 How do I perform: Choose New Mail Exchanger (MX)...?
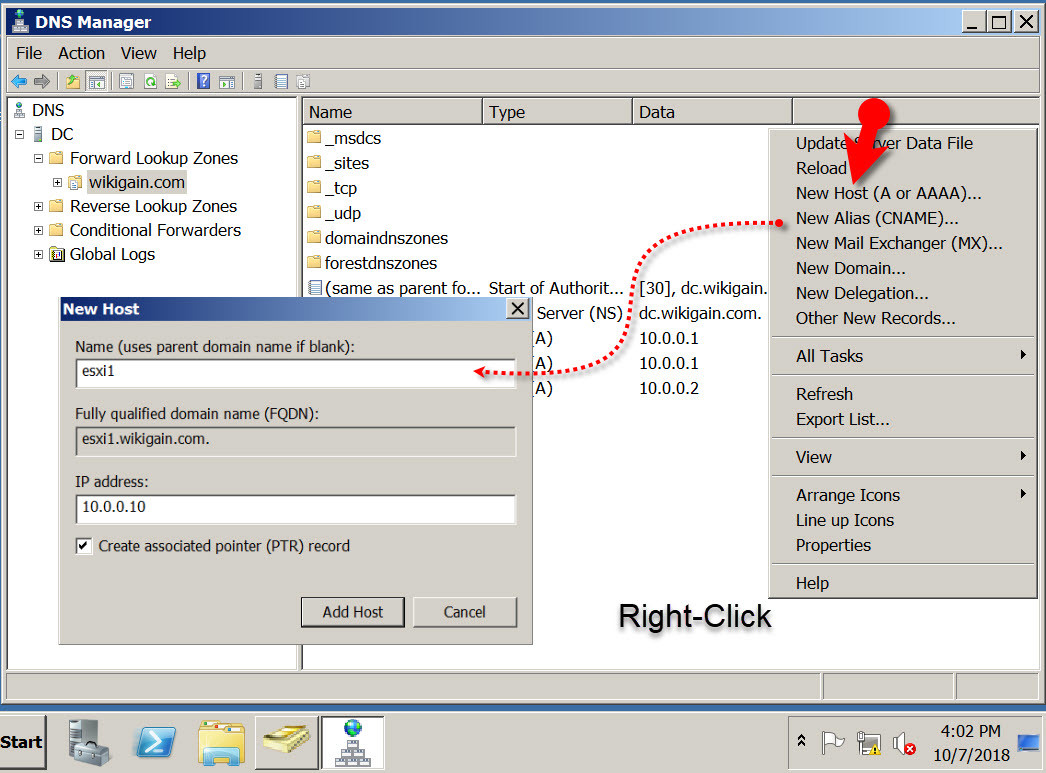(x=903, y=243)
